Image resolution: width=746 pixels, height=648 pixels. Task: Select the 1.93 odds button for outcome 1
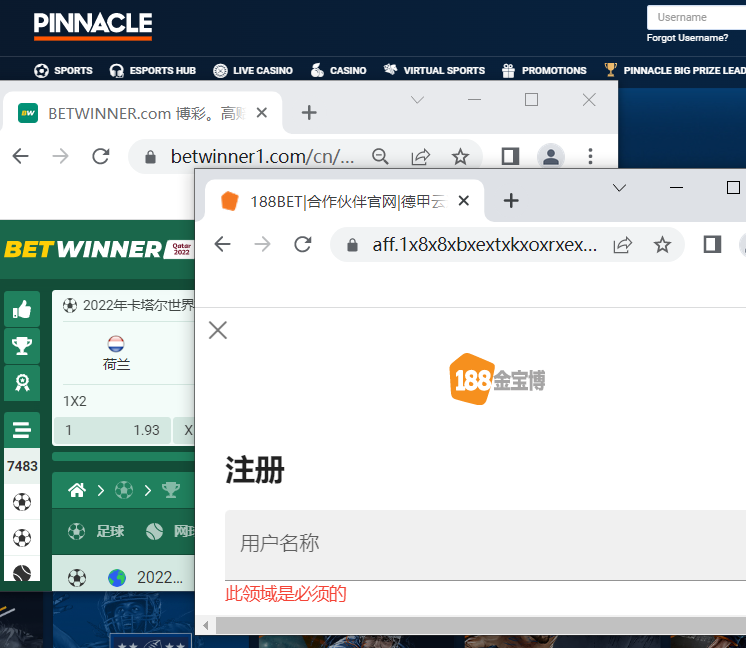[x=112, y=430]
